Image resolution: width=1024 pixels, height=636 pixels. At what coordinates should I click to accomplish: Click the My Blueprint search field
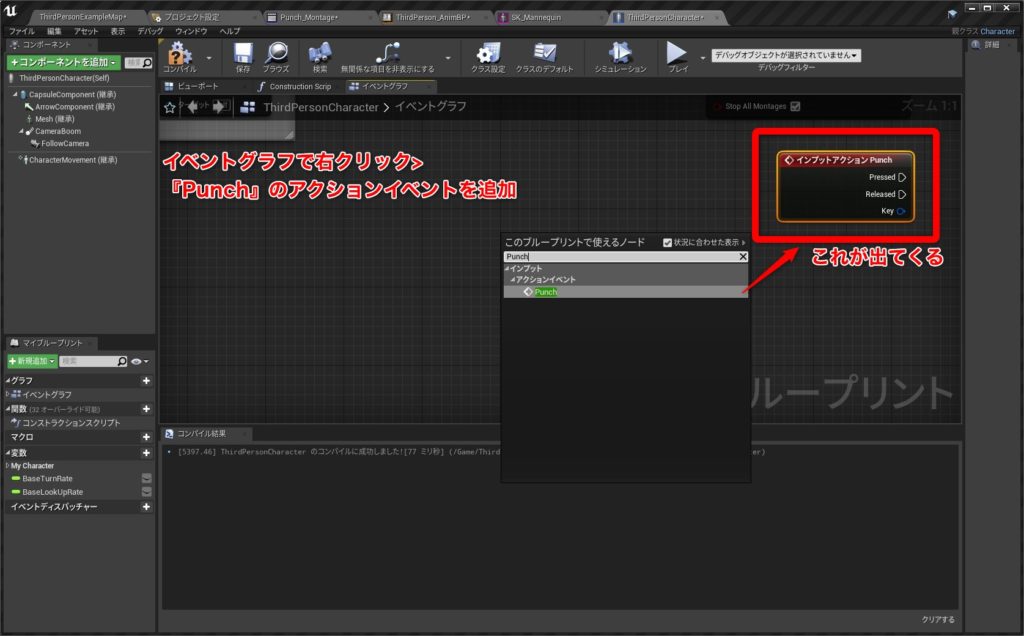click(93, 361)
